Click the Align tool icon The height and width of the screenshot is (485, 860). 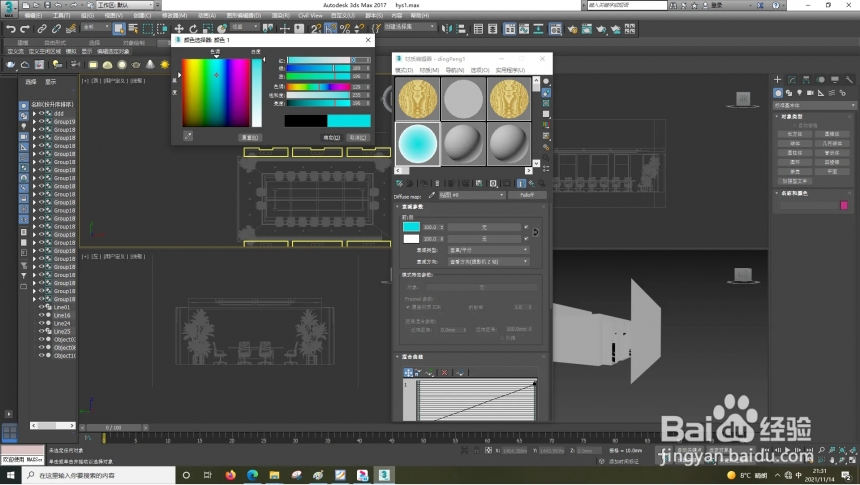pyautogui.click(x=461, y=29)
